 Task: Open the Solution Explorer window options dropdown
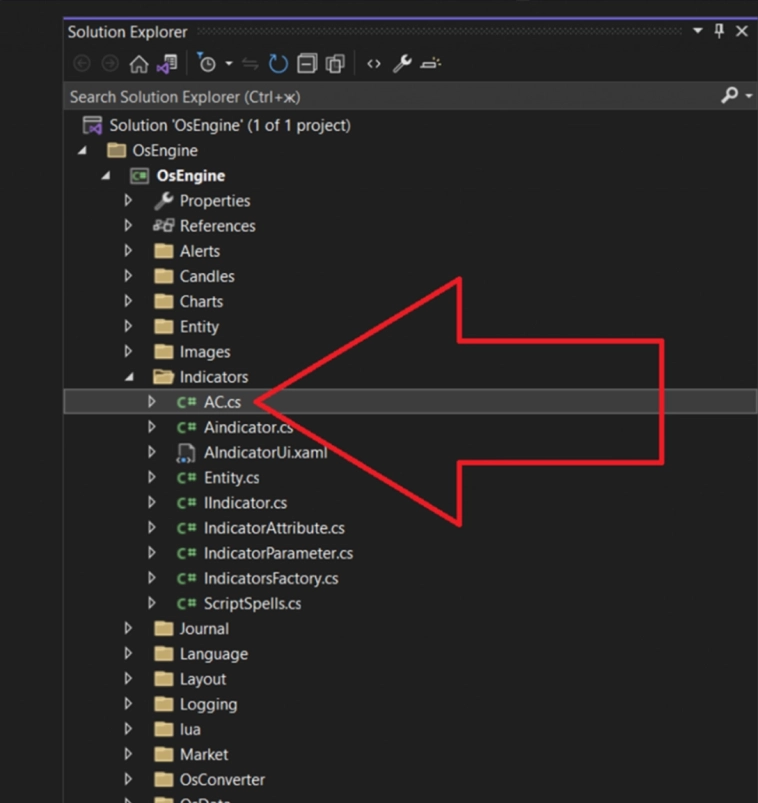click(x=697, y=31)
